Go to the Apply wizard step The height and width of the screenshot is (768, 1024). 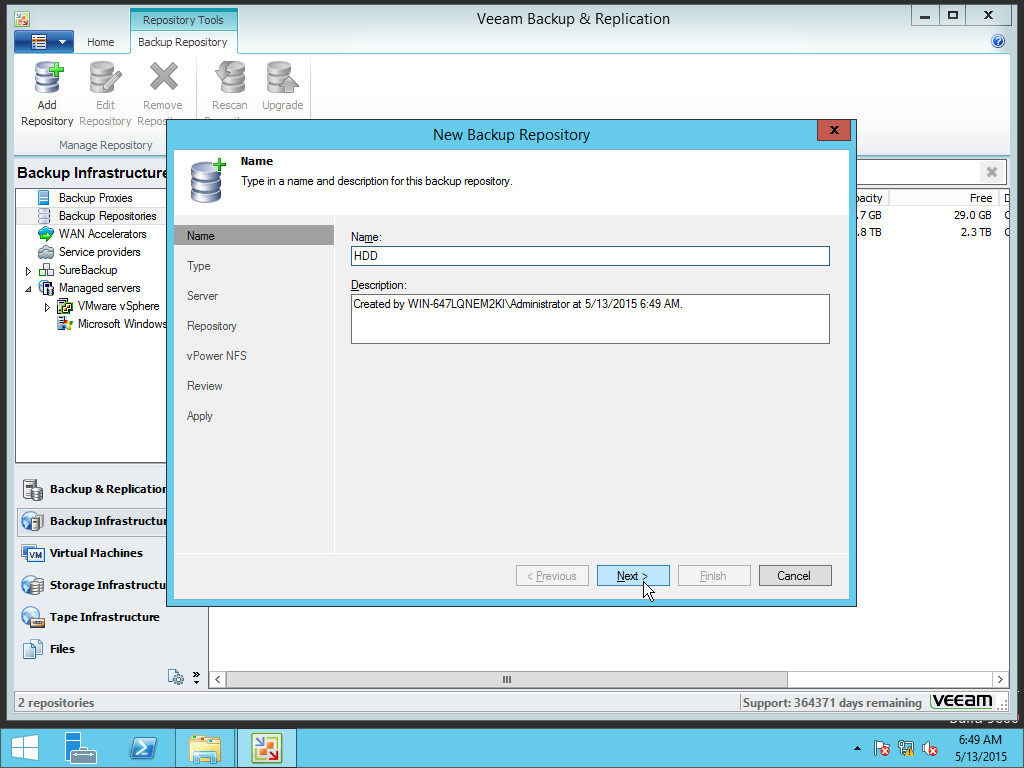[x=200, y=416]
